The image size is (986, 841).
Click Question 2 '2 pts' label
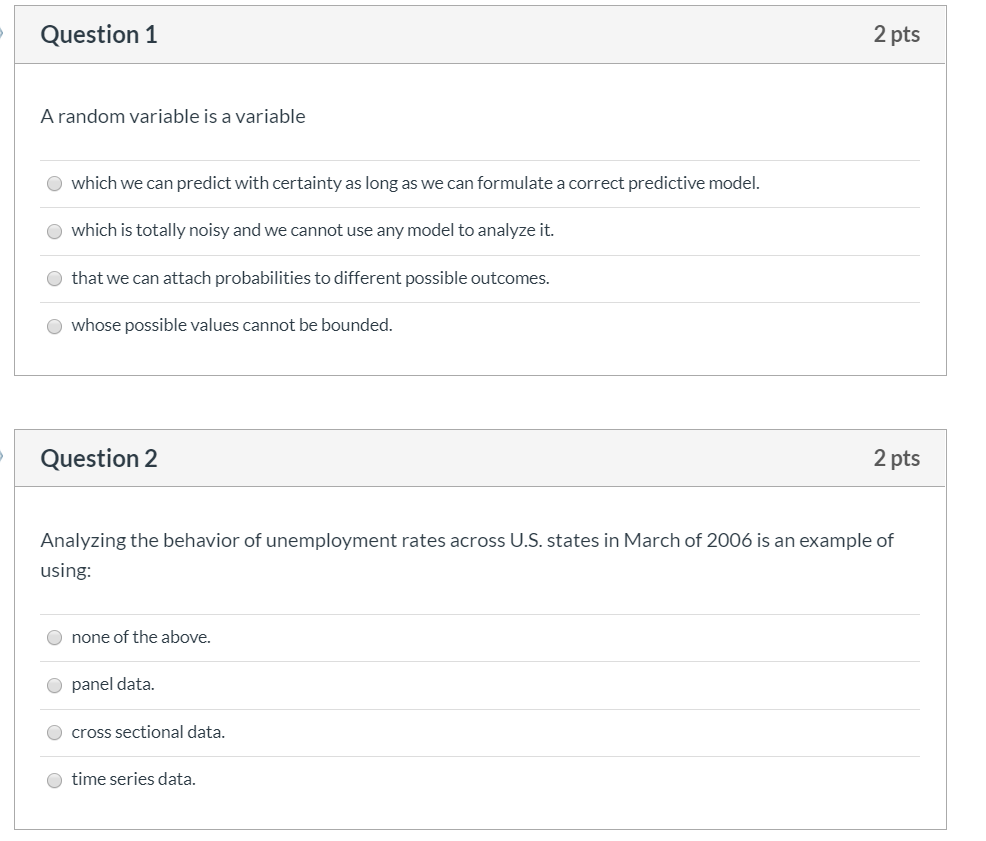tap(897, 458)
